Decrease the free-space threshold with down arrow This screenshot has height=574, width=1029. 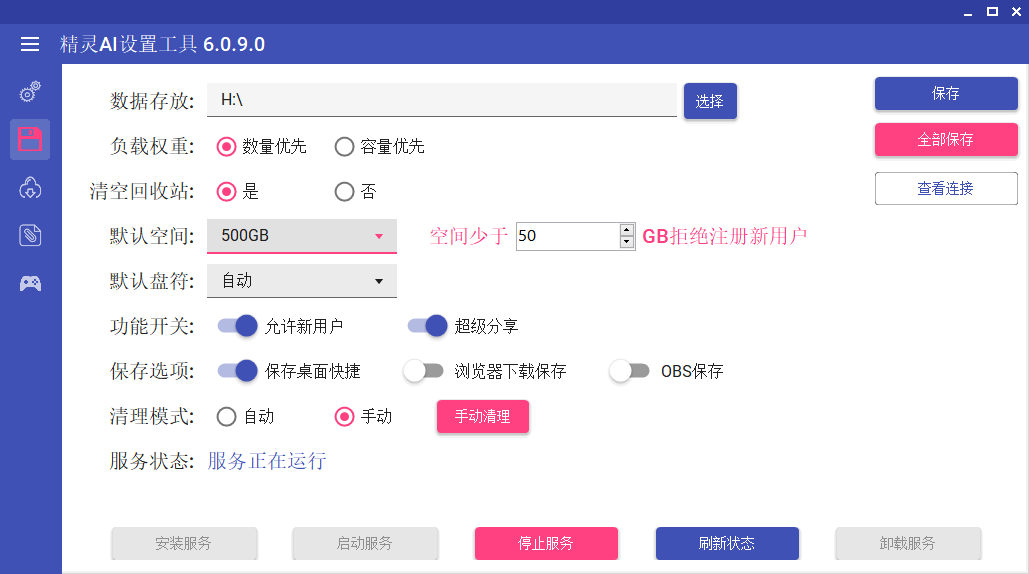pyautogui.click(x=627, y=242)
